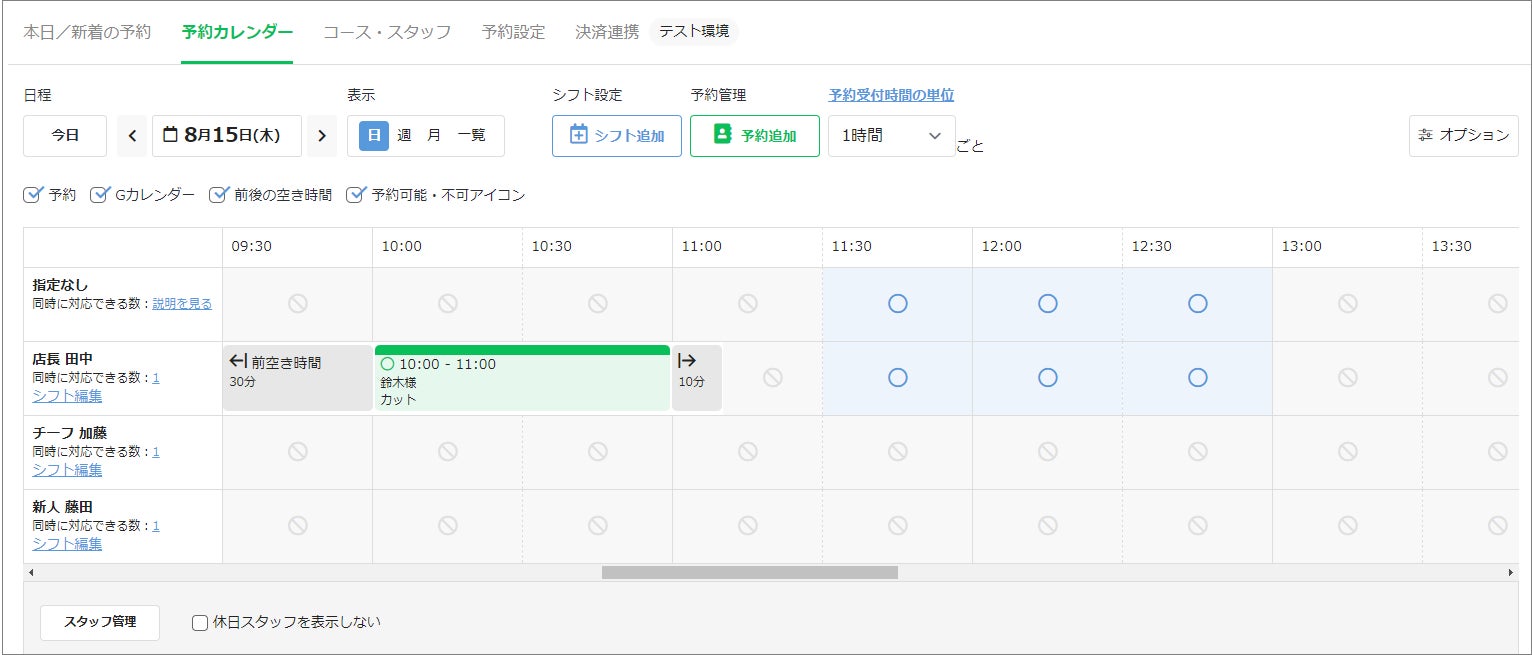This screenshot has height=655, width=1532.
Task: Open シフト編集 for 店長 田中
Action: [67, 396]
